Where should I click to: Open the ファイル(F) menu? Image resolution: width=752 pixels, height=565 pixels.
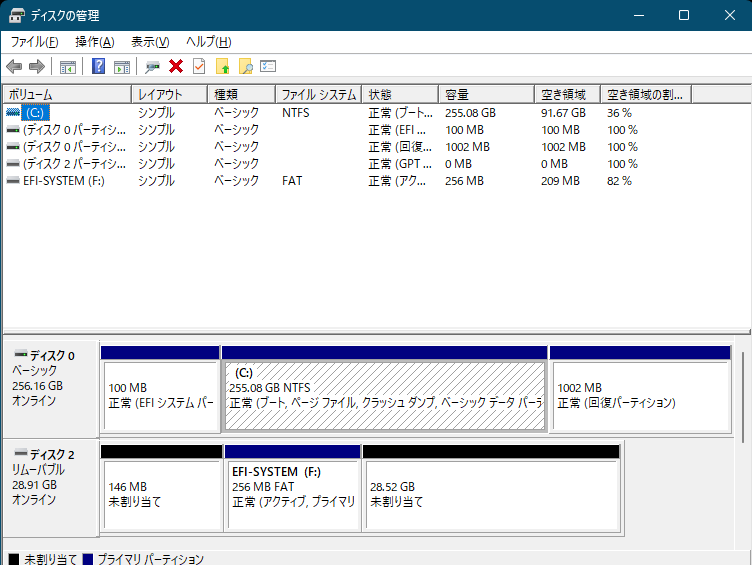pos(34,42)
